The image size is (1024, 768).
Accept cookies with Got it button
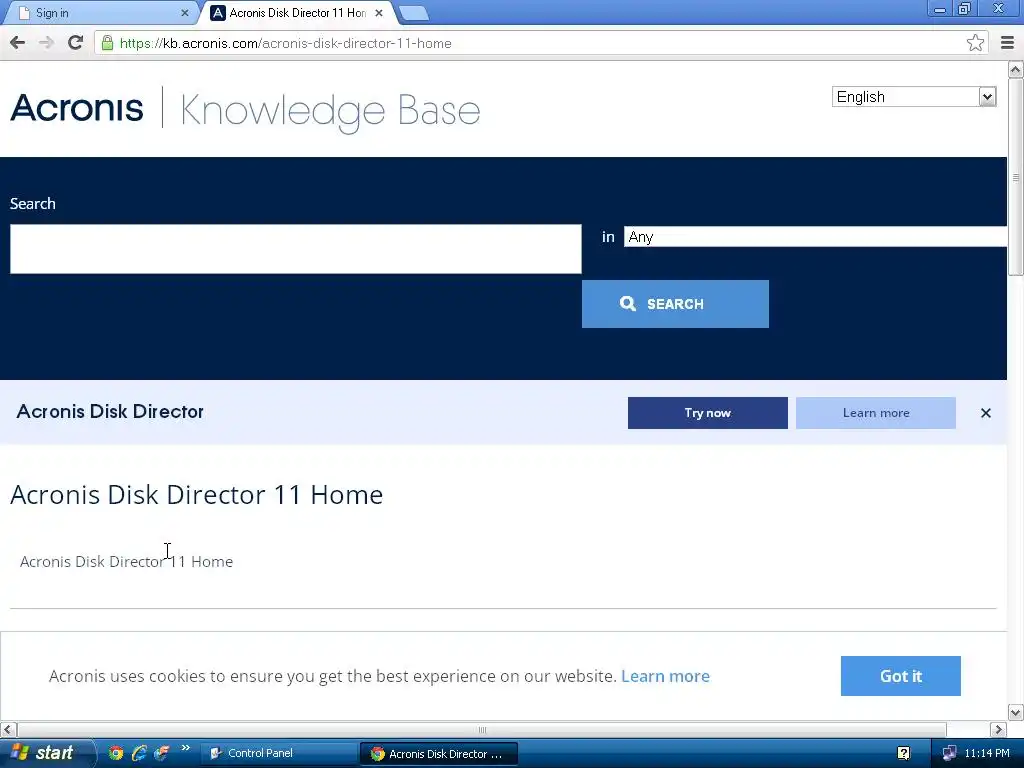901,676
